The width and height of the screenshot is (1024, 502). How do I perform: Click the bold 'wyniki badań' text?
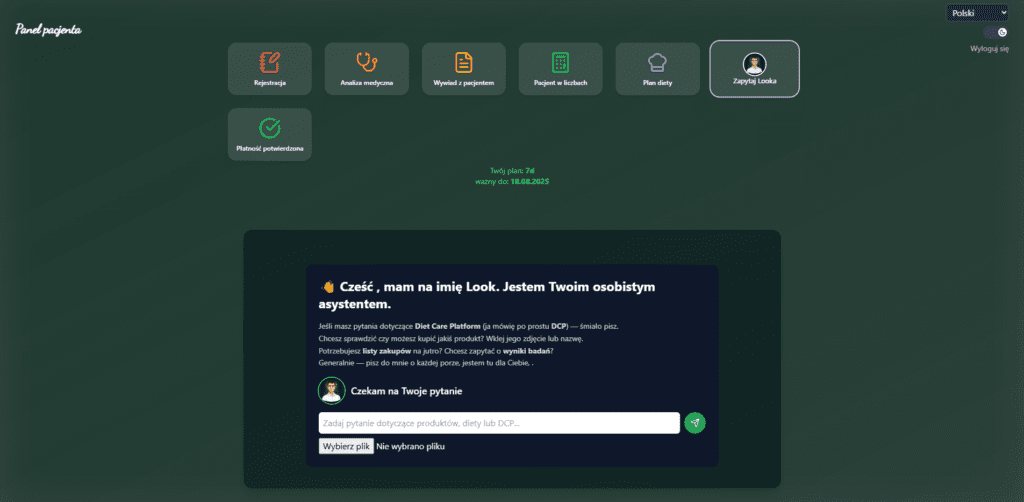click(x=528, y=351)
